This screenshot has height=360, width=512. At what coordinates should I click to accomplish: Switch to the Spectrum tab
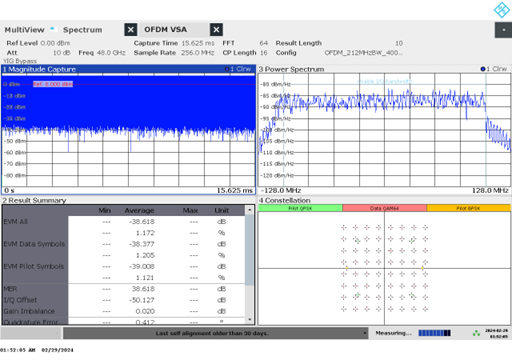(82, 30)
